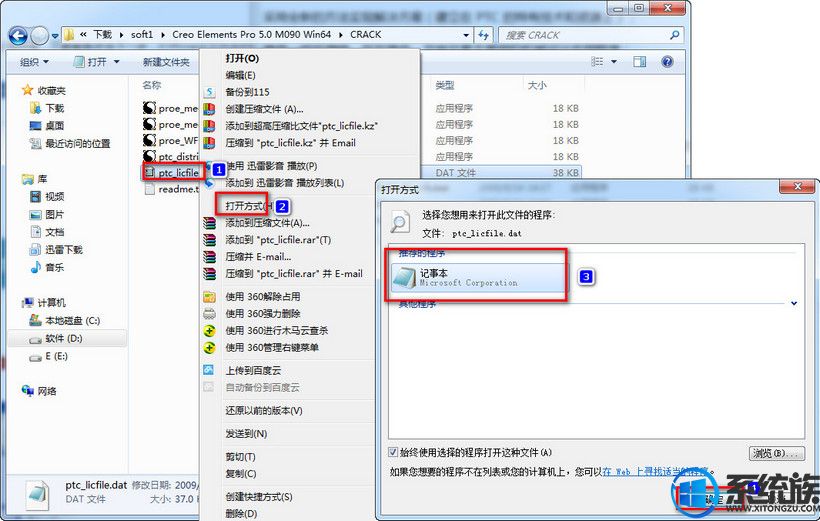820x521 pixels.
Task: Click the 新建文件夹 toolbar button
Action: (x=166, y=62)
